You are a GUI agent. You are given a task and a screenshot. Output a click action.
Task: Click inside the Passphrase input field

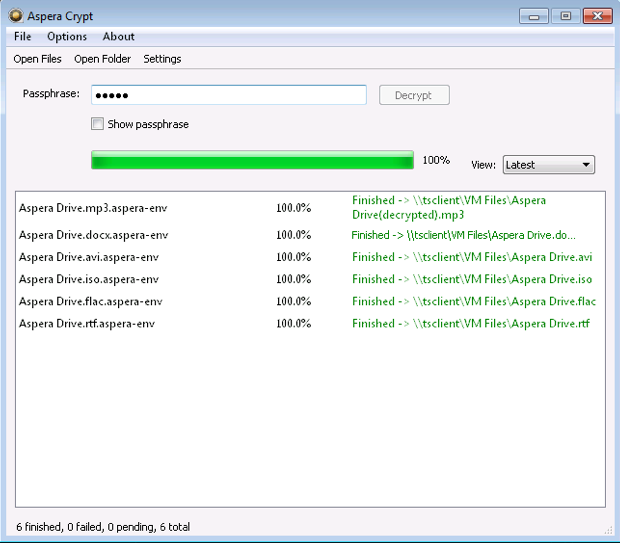pyautogui.click(x=228, y=95)
